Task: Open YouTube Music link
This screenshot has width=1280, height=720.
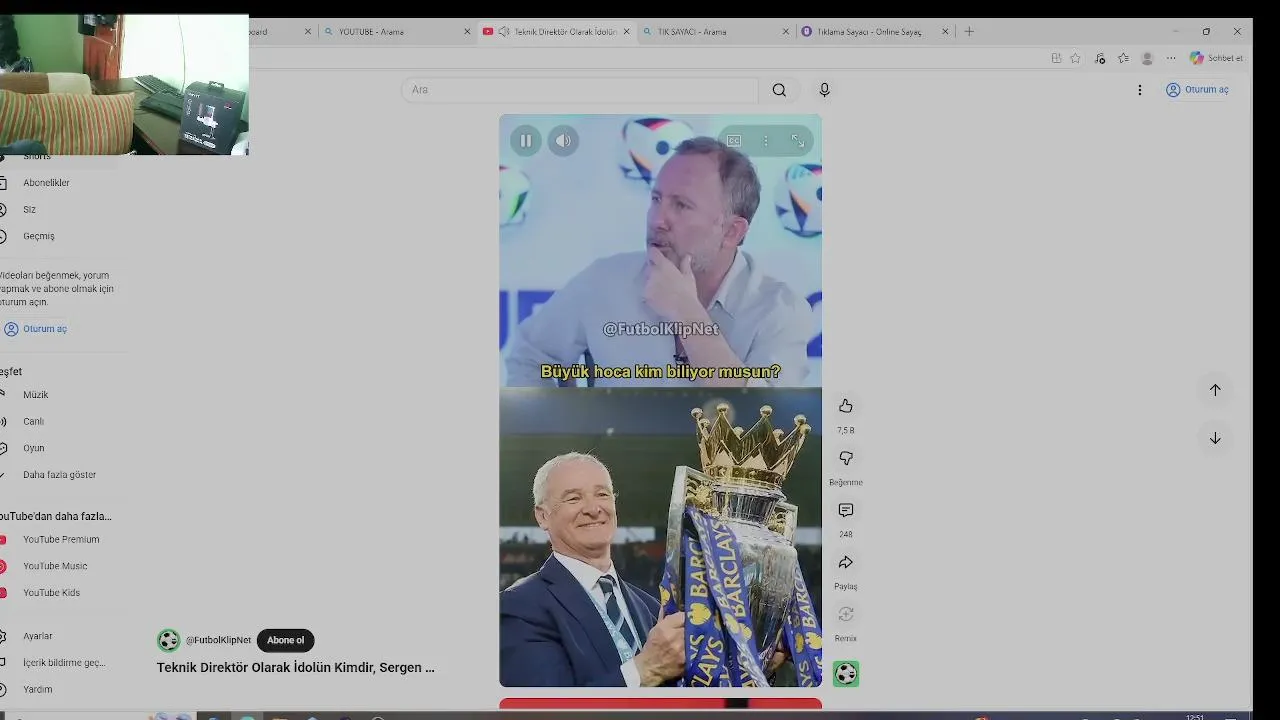Action: (x=55, y=567)
